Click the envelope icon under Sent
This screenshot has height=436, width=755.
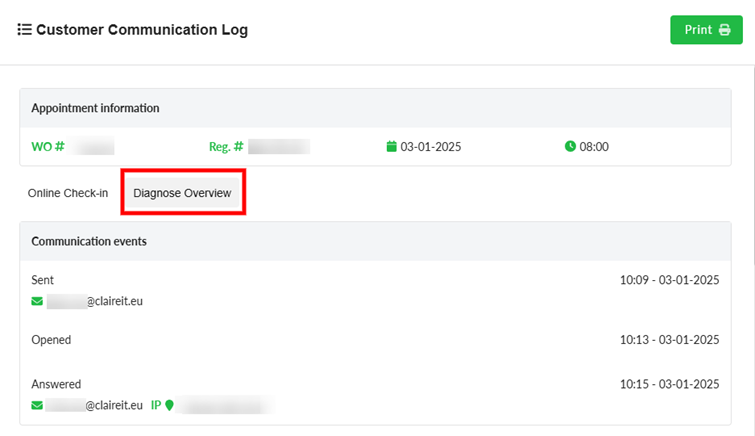pyautogui.click(x=37, y=301)
